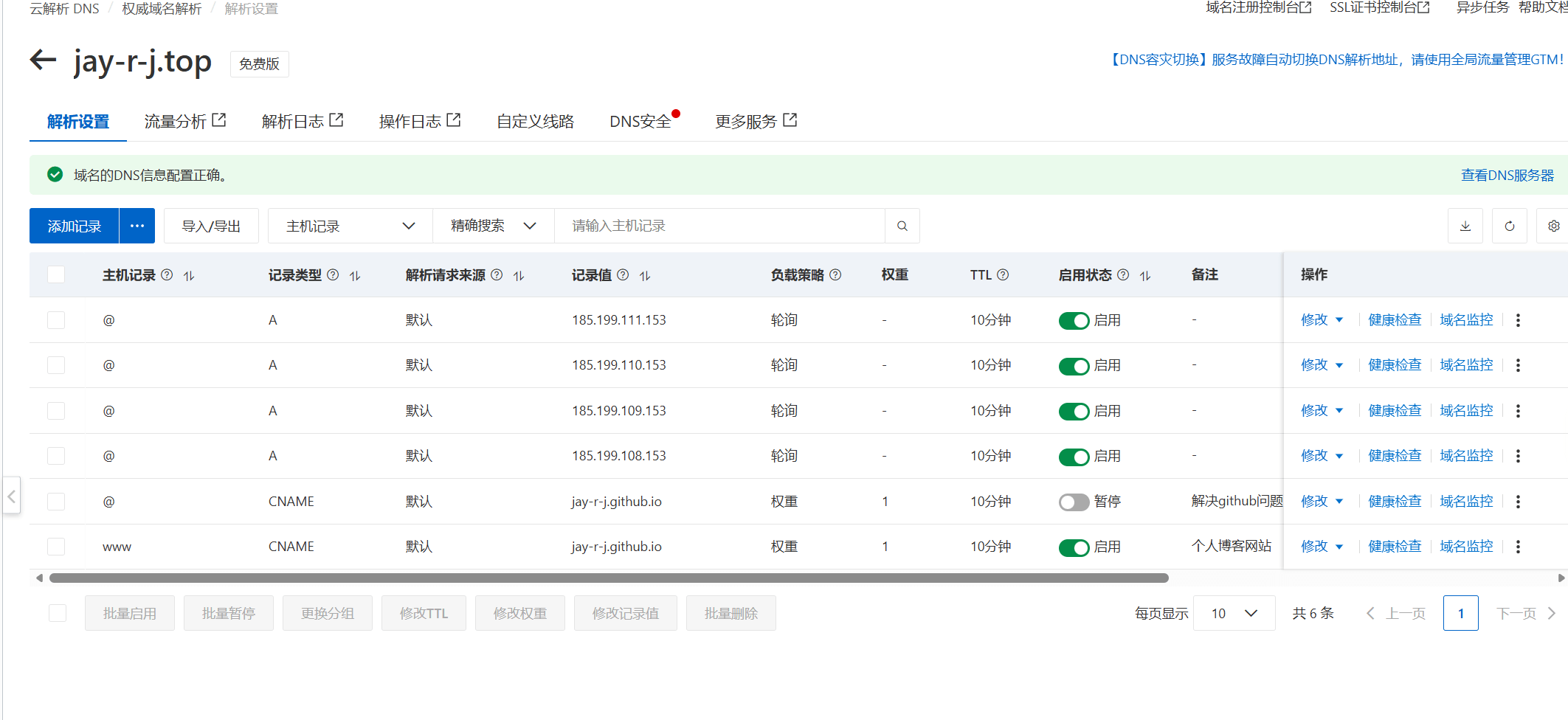This screenshot has width=1568, height=720.
Task: Click the refresh icon above the table
Action: coord(1510,226)
